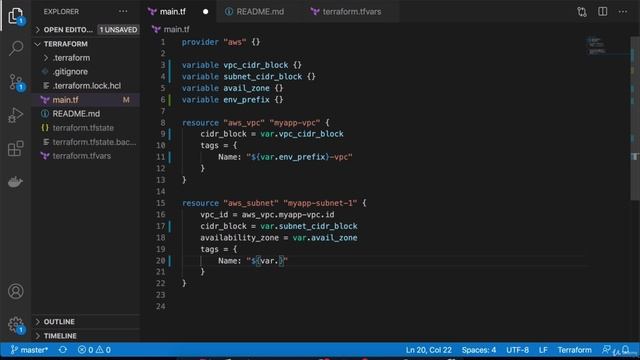Open the Explorer view in activity bar

pos(16,16)
